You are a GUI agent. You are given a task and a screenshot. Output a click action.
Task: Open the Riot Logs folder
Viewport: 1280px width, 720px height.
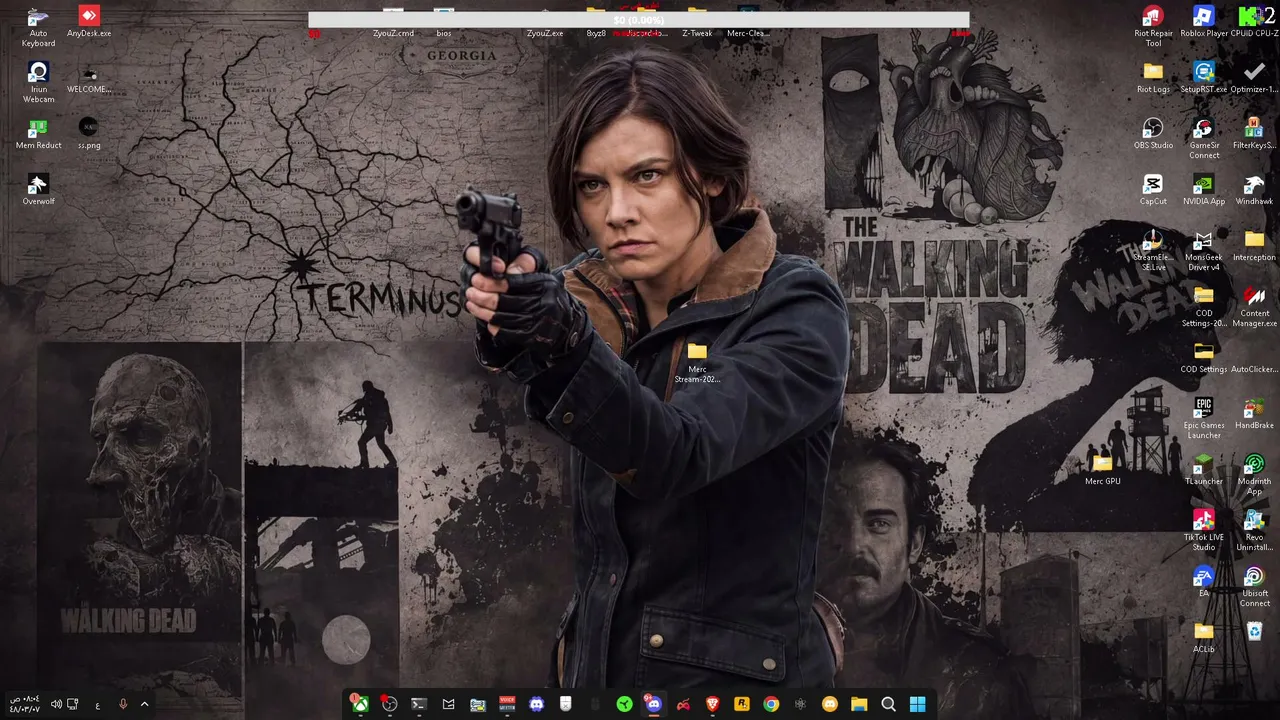(1153, 78)
